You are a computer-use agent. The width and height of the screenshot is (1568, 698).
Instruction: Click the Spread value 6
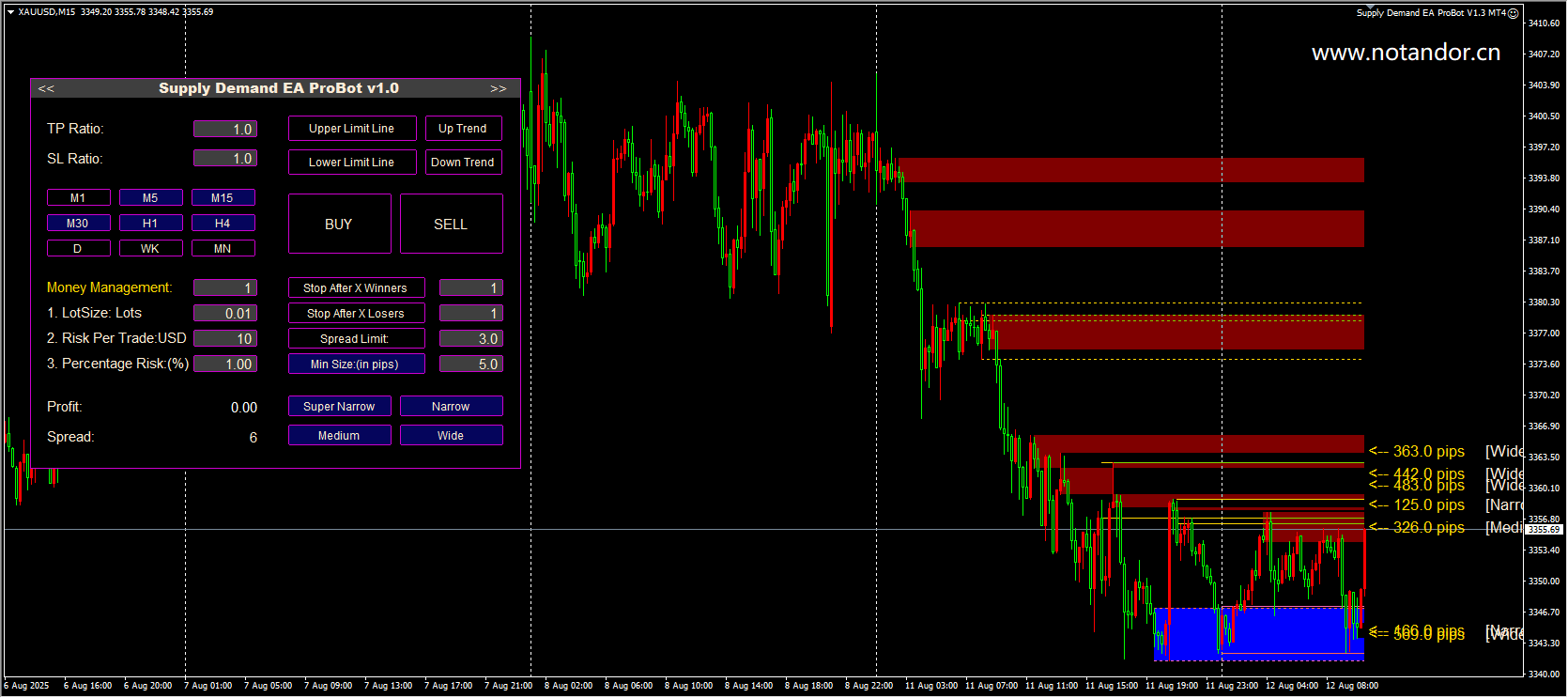click(254, 438)
